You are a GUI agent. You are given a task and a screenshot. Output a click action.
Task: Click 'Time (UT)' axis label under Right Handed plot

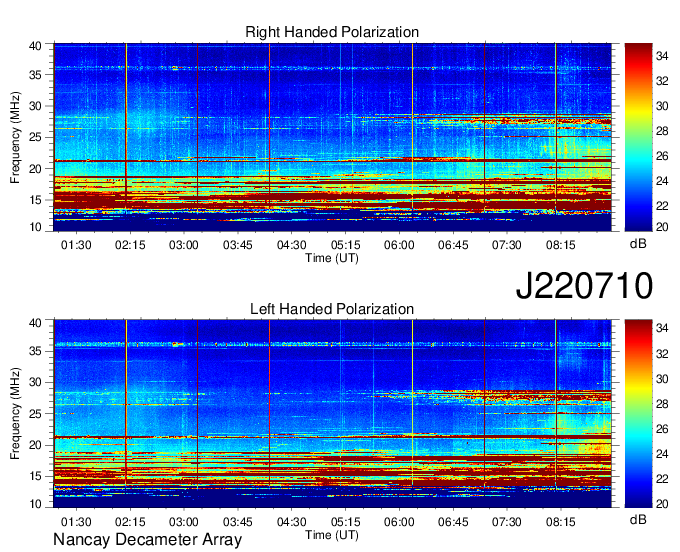[332, 258]
